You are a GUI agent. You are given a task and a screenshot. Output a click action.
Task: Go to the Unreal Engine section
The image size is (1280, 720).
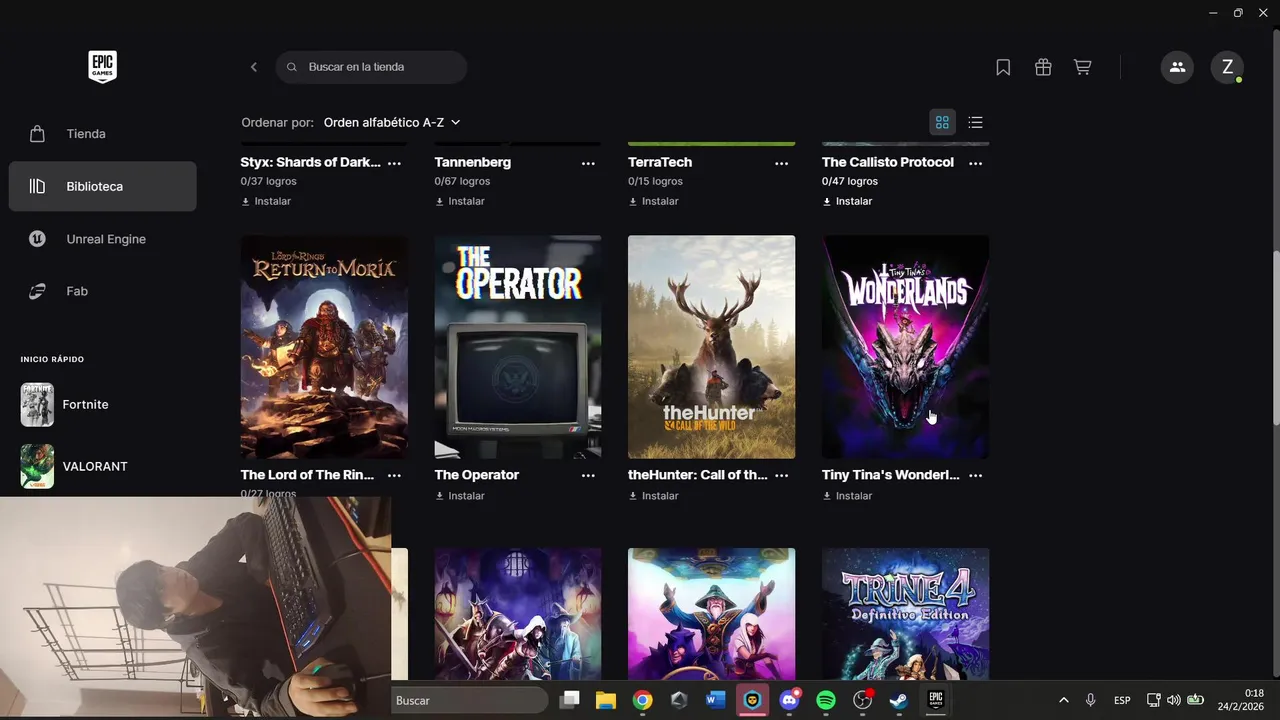(x=102, y=239)
